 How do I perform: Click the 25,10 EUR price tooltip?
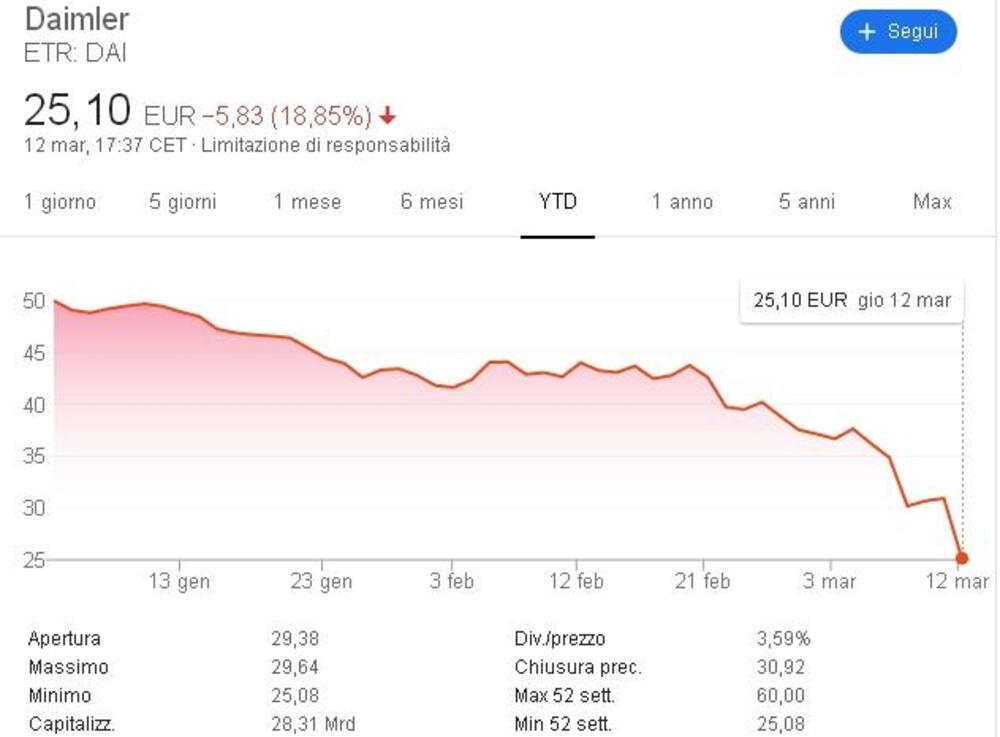(x=851, y=300)
